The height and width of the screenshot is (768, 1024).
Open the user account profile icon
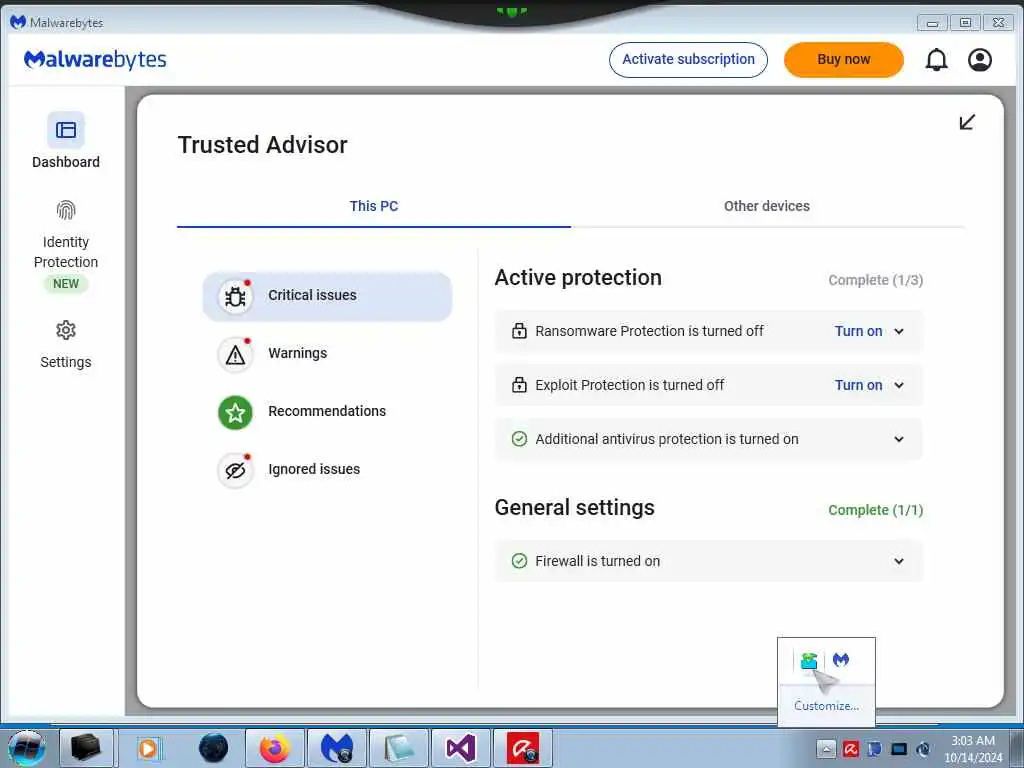(980, 60)
